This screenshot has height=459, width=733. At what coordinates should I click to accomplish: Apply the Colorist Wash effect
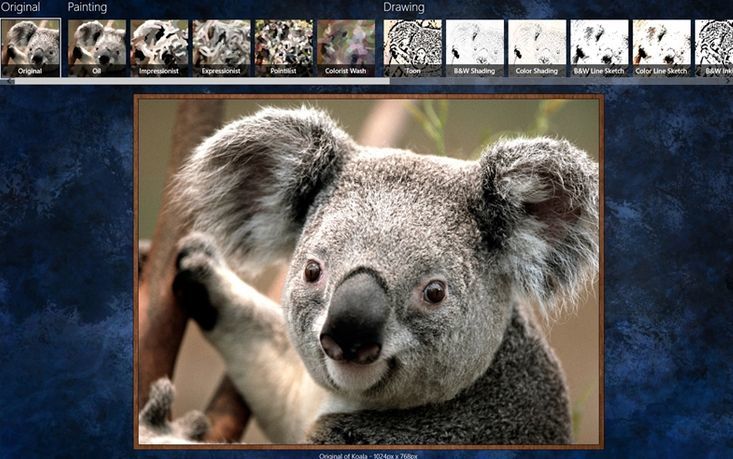click(346, 48)
